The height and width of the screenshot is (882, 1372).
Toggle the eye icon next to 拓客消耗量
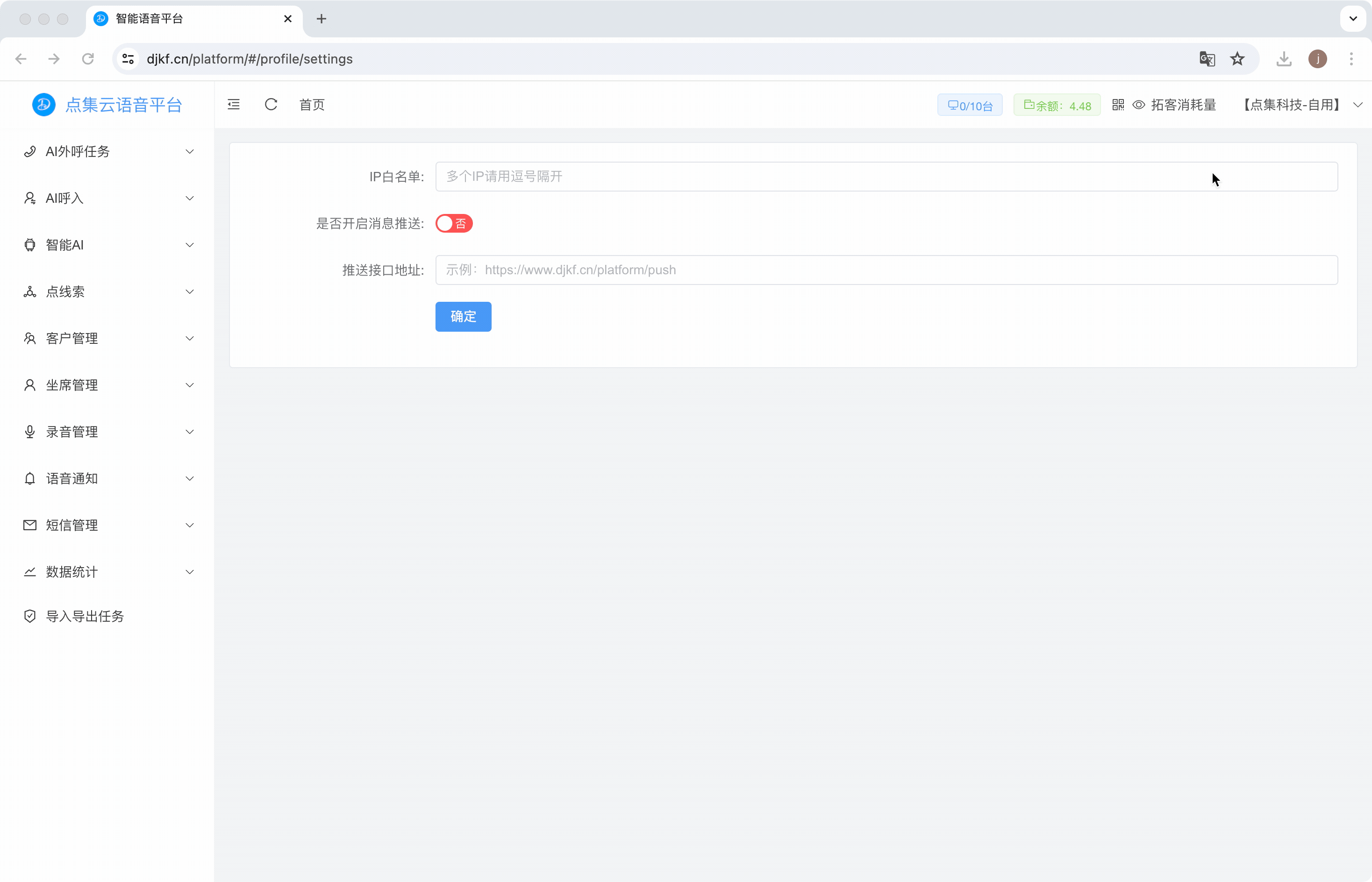point(1139,105)
